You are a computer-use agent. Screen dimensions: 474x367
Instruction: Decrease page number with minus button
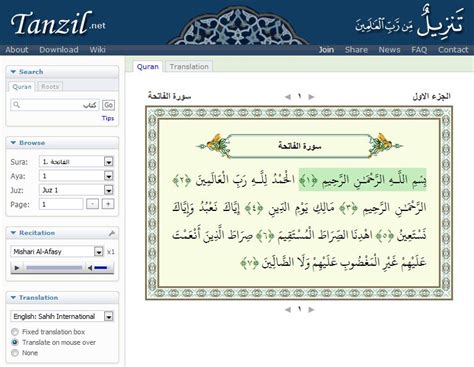point(92,204)
